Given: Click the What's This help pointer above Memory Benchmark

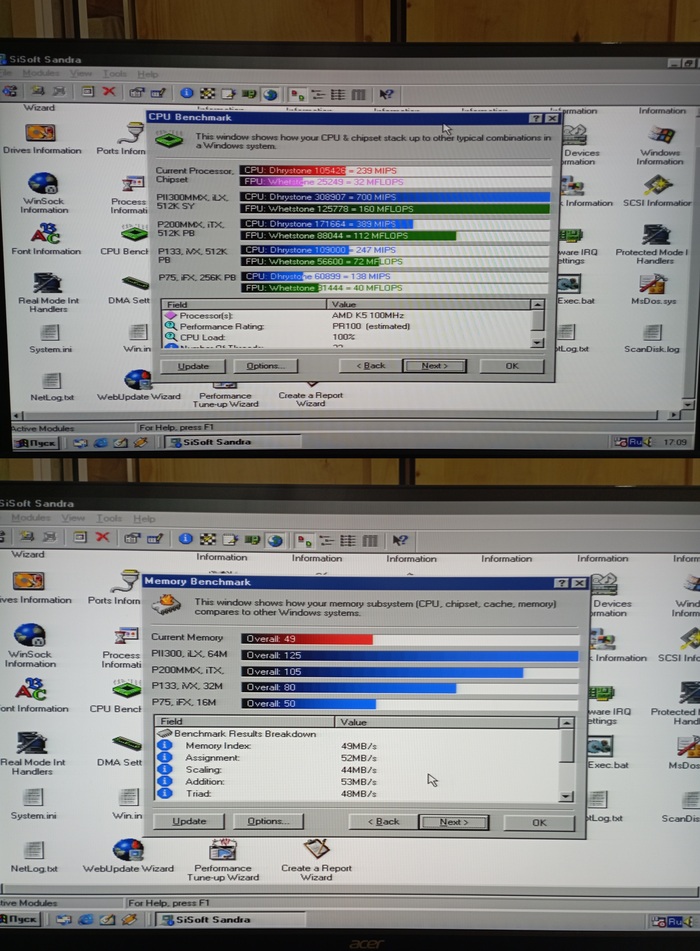Looking at the screenshot, I should click(400, 540).
